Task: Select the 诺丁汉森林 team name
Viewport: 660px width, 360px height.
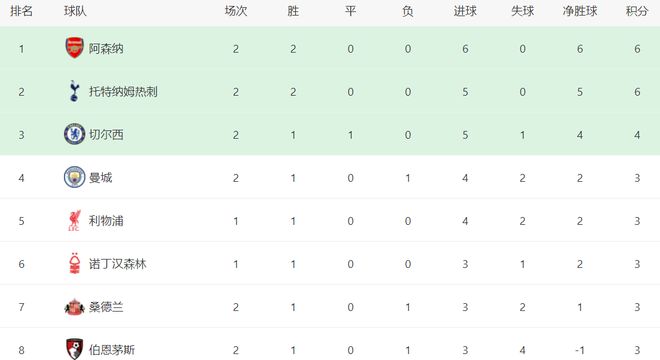Action: tap(117, 264)
